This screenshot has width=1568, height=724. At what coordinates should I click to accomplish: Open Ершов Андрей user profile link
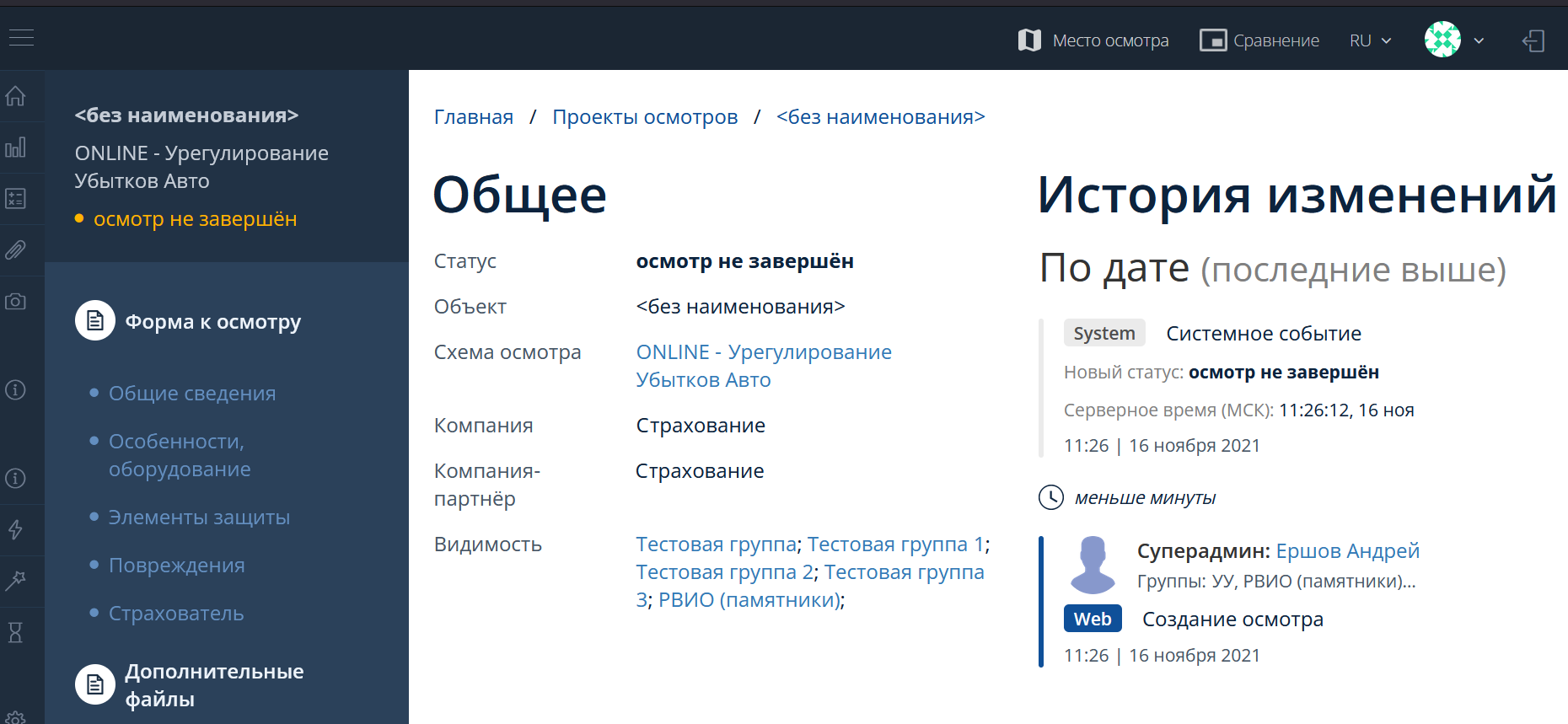tap(1347, 551)
